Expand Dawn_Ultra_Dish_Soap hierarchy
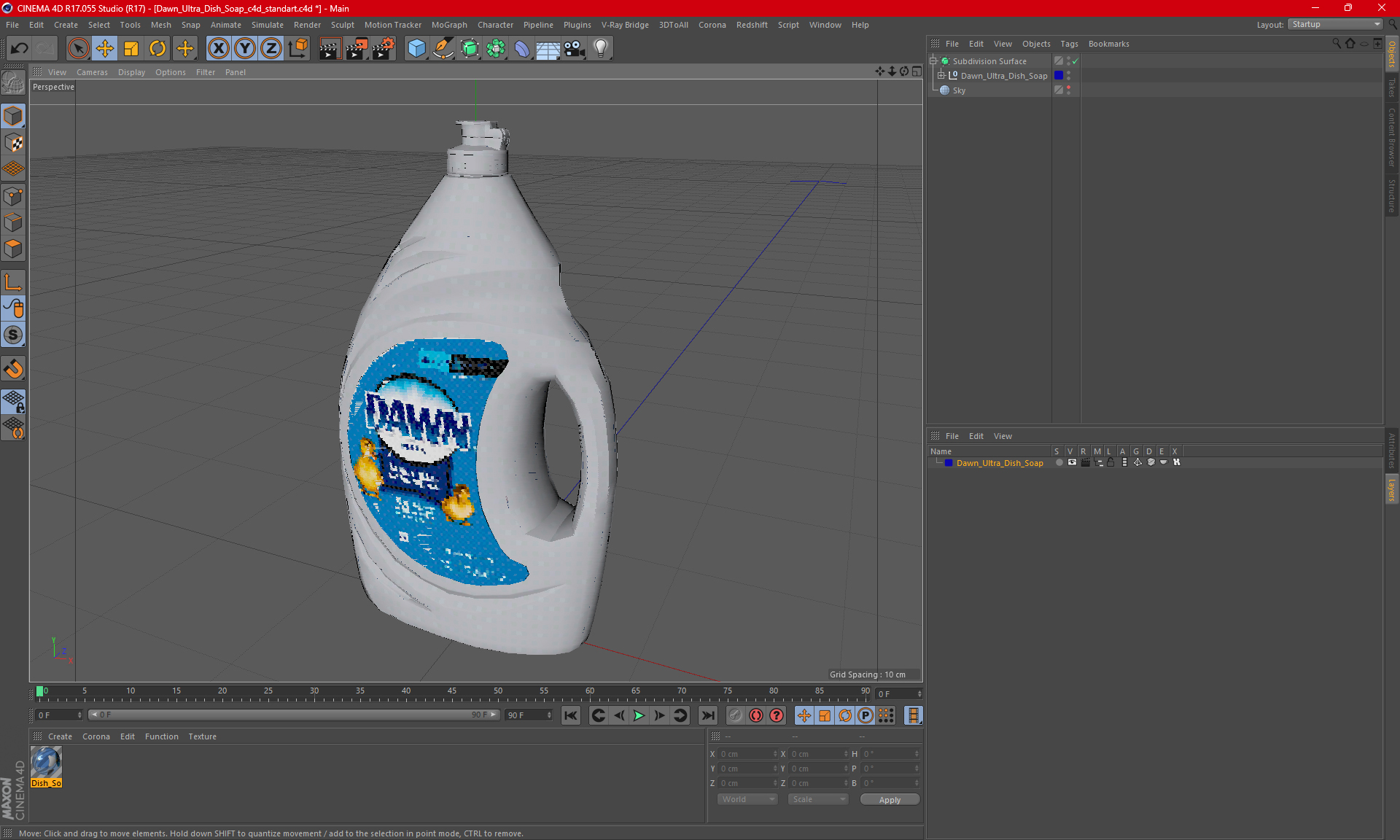The width and height of the screenshot is (1400, 840). [x=941, y=76]
